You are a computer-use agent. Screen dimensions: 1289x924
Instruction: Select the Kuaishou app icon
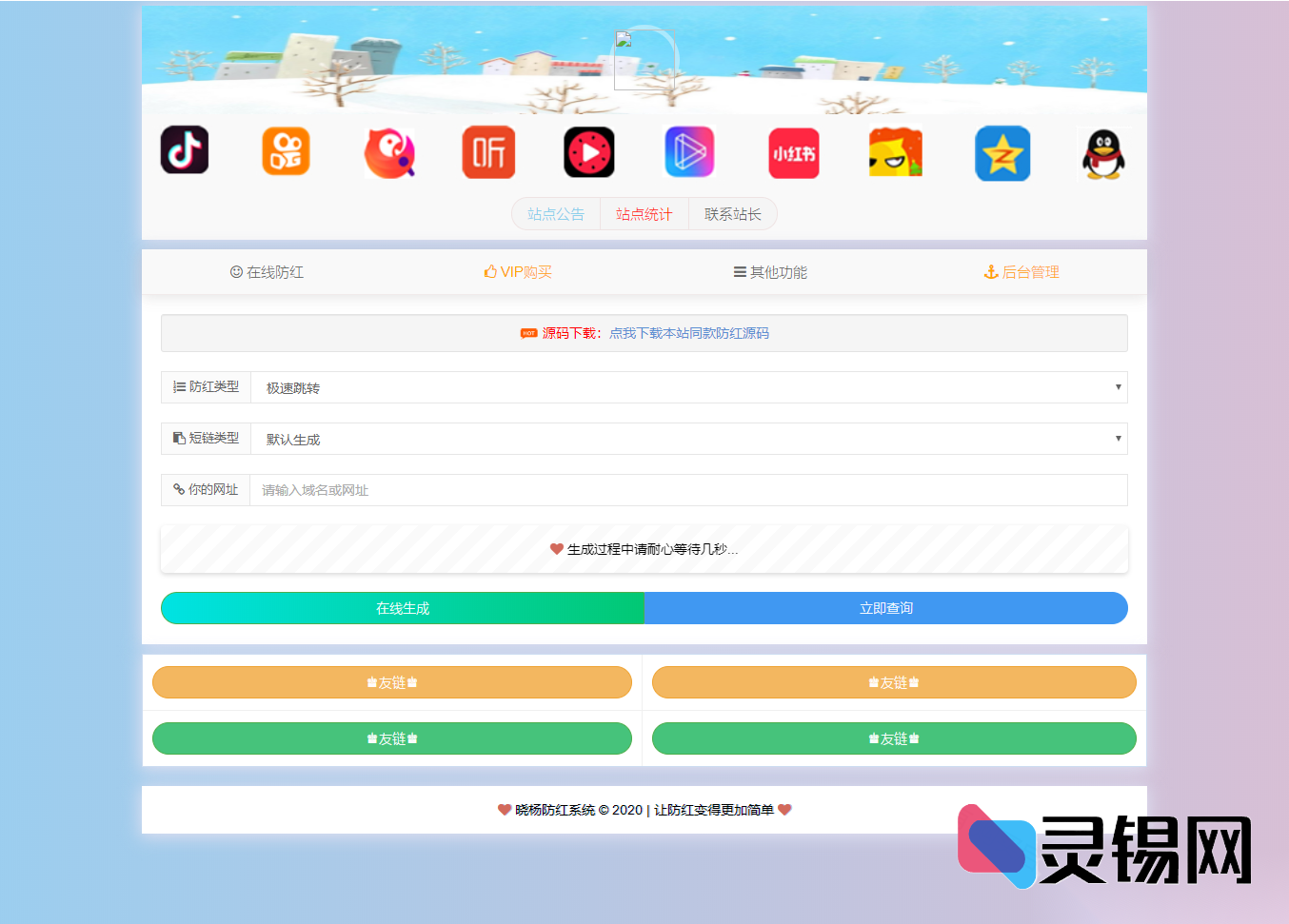coord(286,150)
